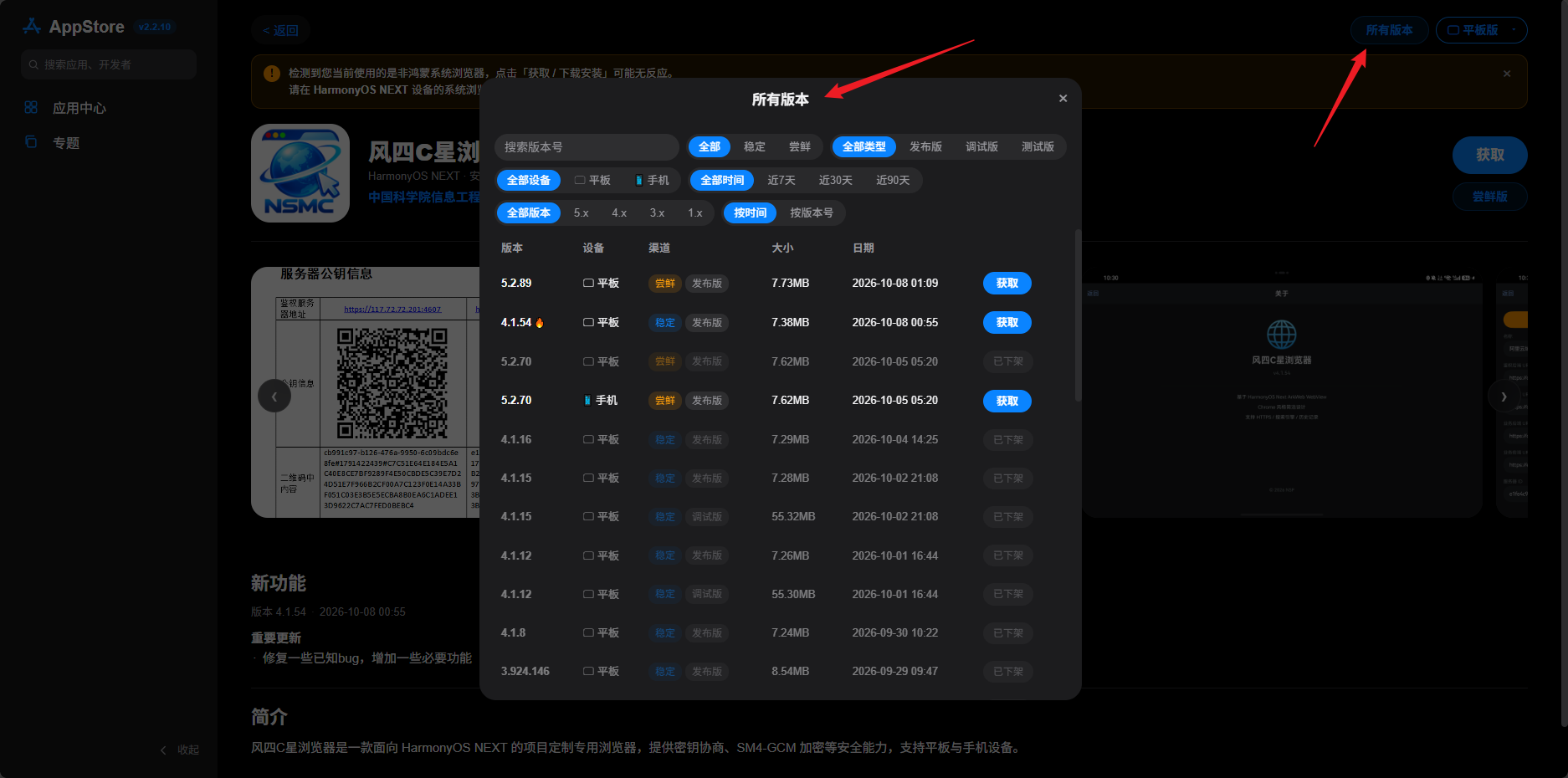Select 近90天 time filter
Screen dimensions: 1568x778
pyautogui.click(x=893, y=180)
